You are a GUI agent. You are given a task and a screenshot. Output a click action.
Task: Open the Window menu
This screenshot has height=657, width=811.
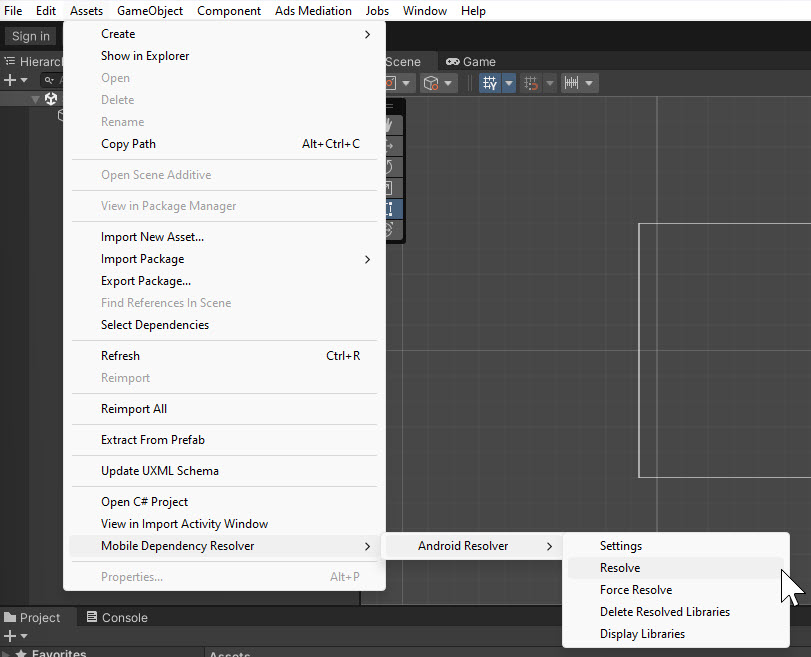pyautogui.click(x=425, y=11)
